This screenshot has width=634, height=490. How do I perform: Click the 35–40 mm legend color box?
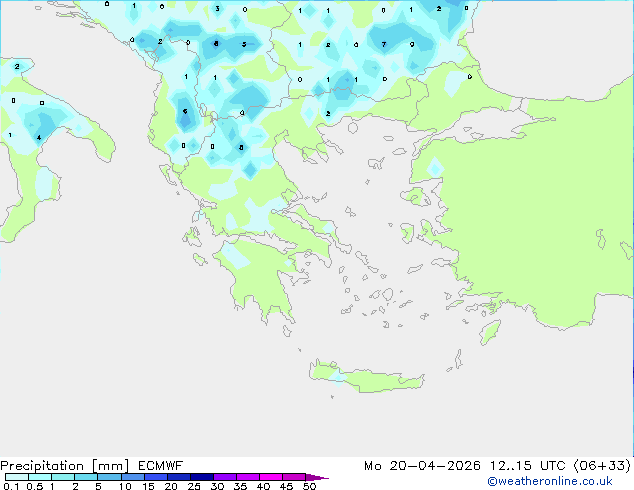point(247,477)
